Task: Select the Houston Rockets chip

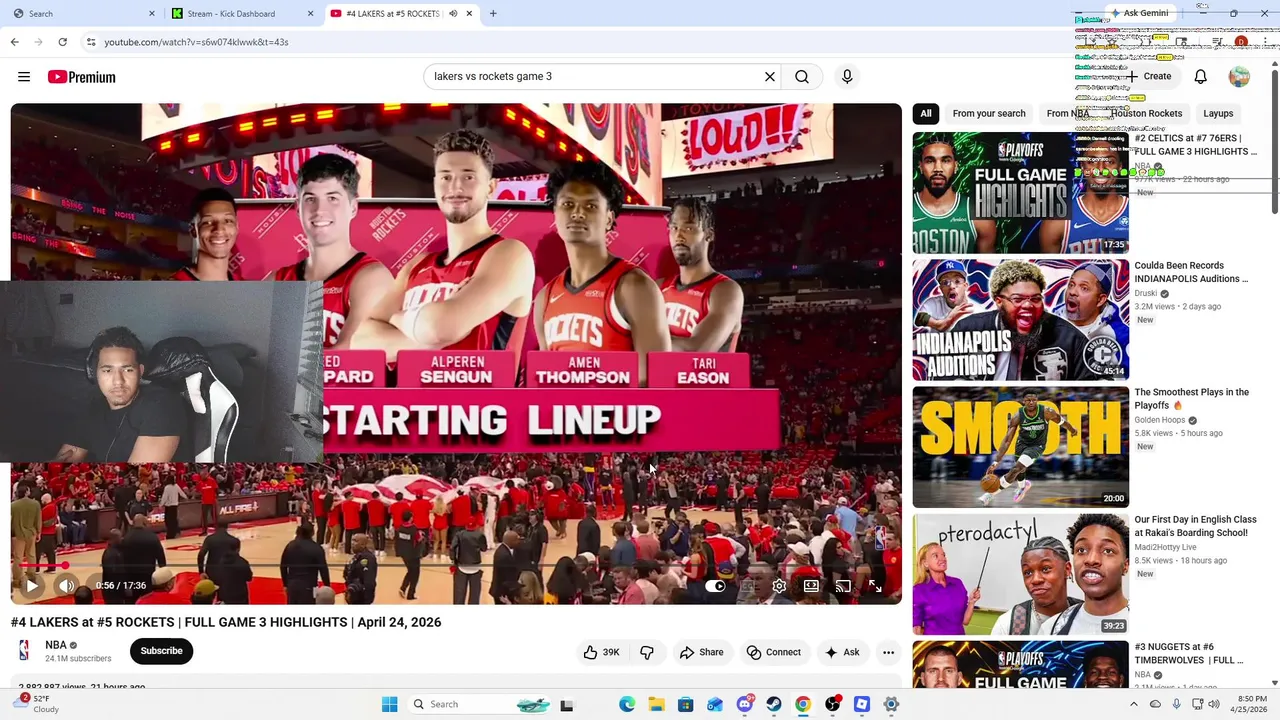Action: point(1146,113)
